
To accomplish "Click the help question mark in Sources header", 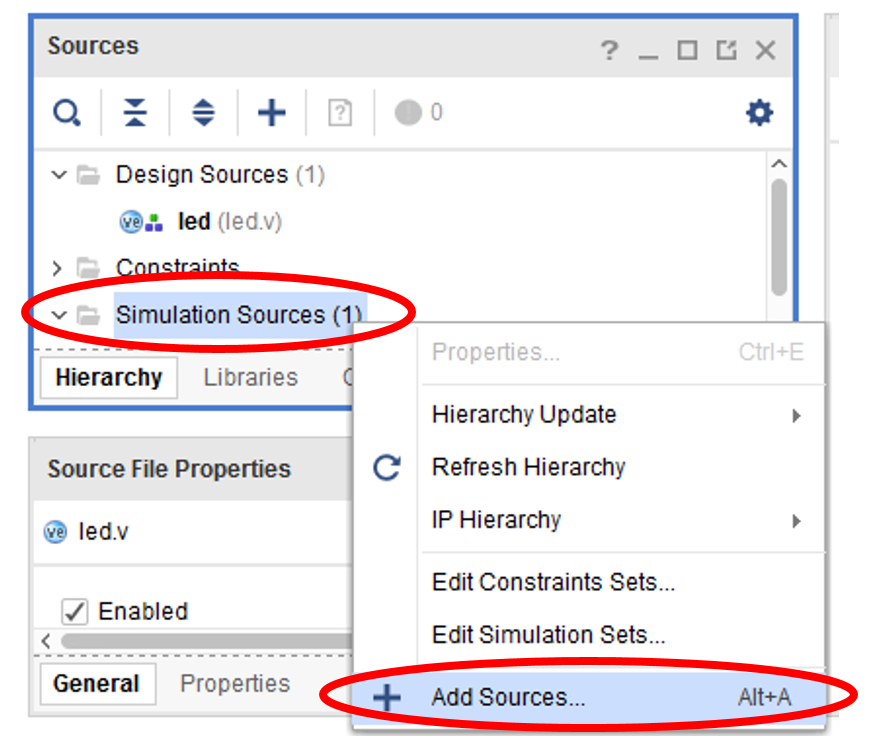I will point(609,51).
